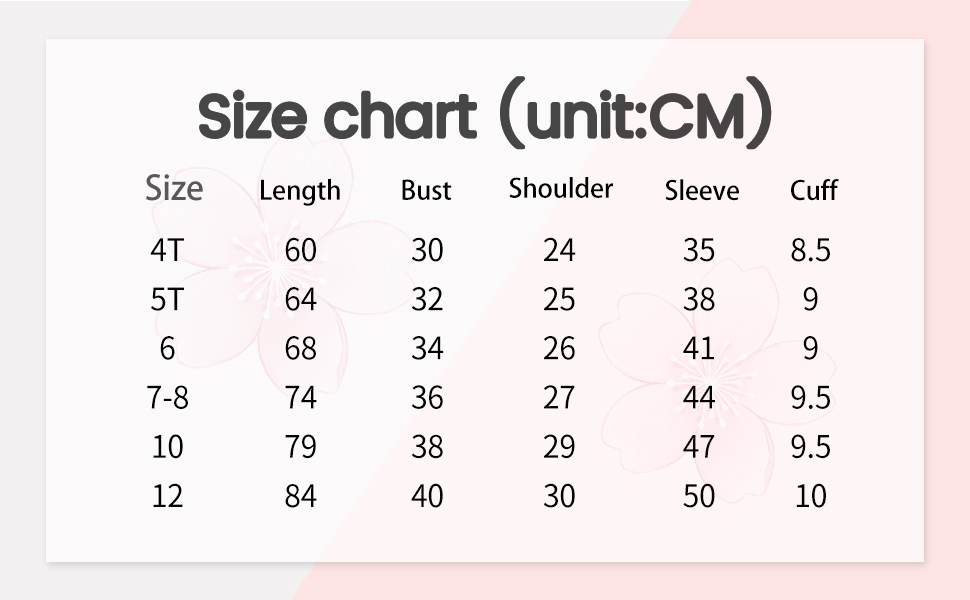The width and height of the screenshot is (970, 600).
Task: Click the Bust column header
Action: coord(426,190)
